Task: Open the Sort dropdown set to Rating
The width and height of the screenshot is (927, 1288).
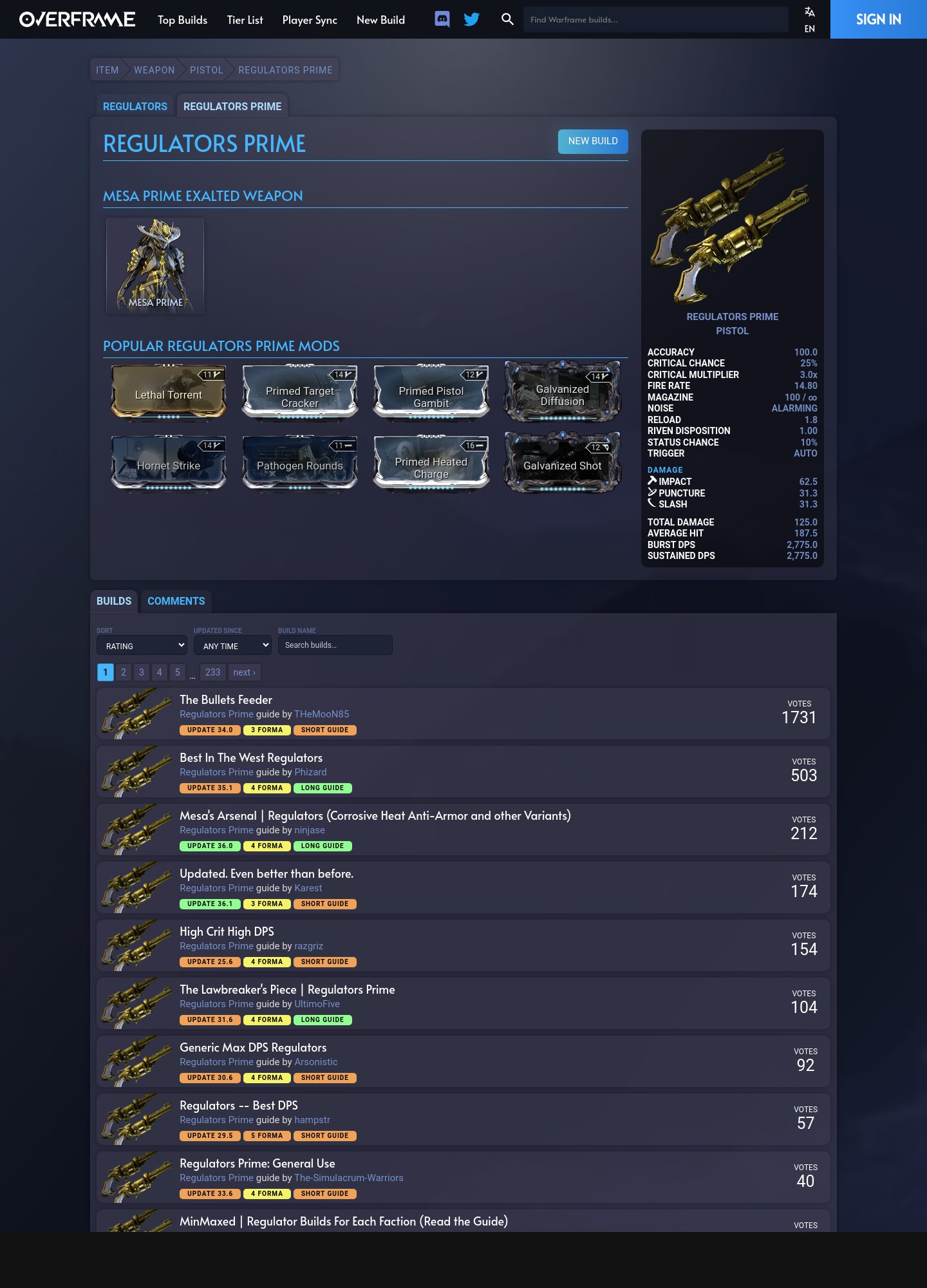Action: (x=142, y=645)
